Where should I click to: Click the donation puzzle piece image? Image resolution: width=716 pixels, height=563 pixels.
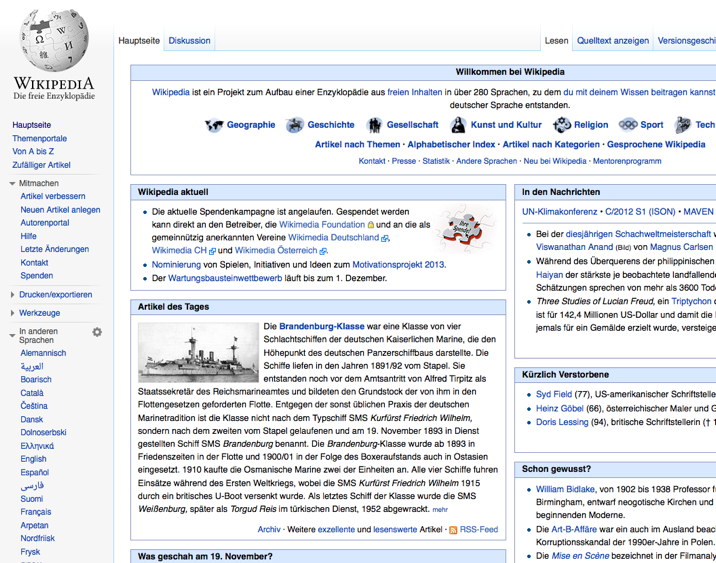pos(464,228)
